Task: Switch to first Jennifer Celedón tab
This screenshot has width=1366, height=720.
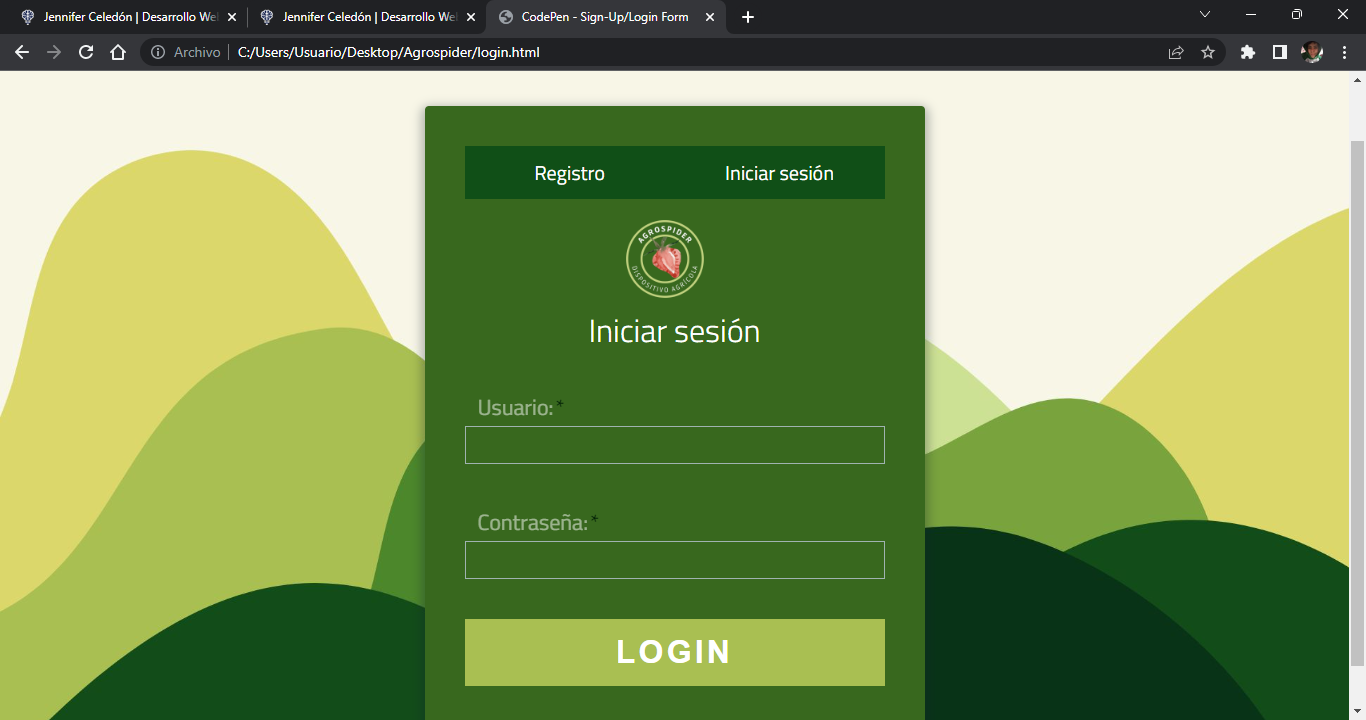Action: (120, 17)
